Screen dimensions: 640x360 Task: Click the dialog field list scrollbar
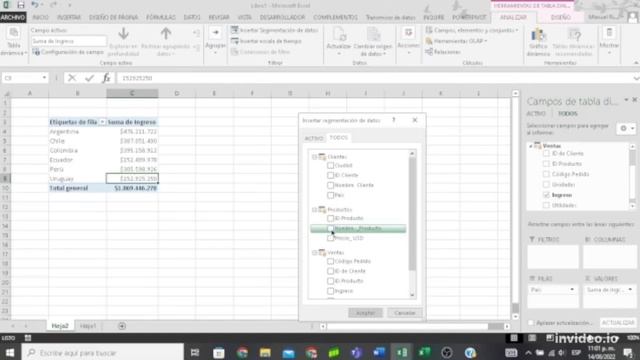[x=412, y=213]
